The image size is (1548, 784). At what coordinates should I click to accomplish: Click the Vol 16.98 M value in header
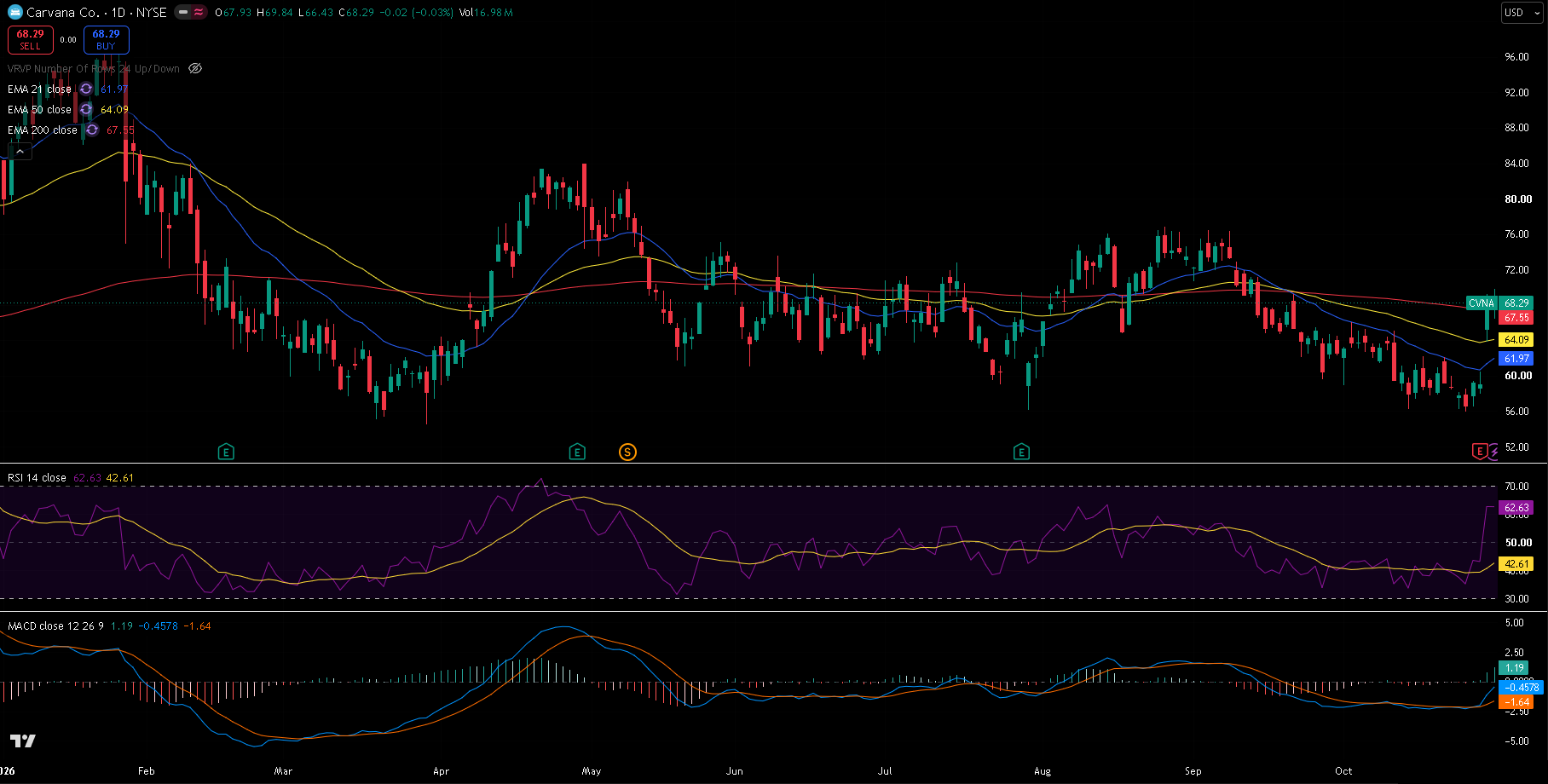click(486, 13)
